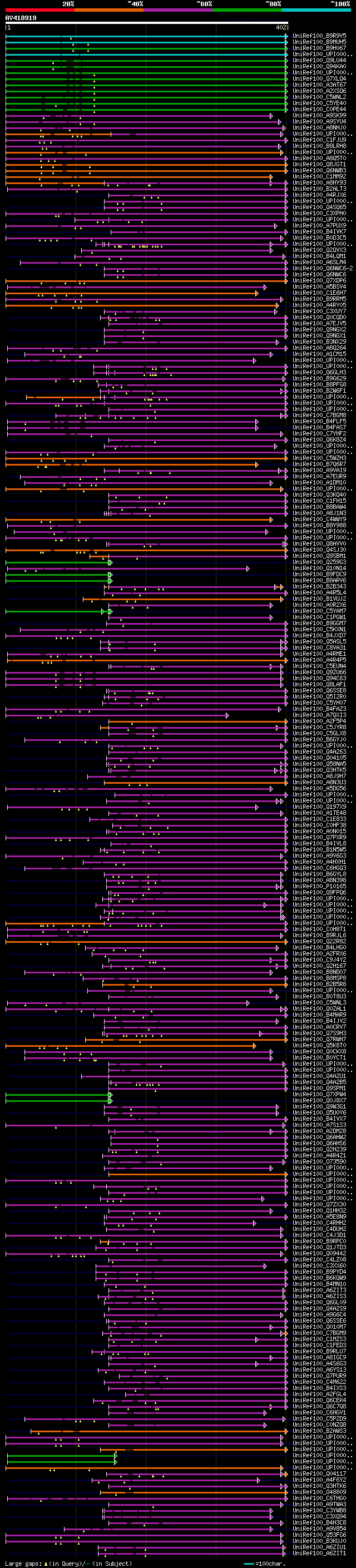Click the UniRef100_A9SK99 label

319,115
